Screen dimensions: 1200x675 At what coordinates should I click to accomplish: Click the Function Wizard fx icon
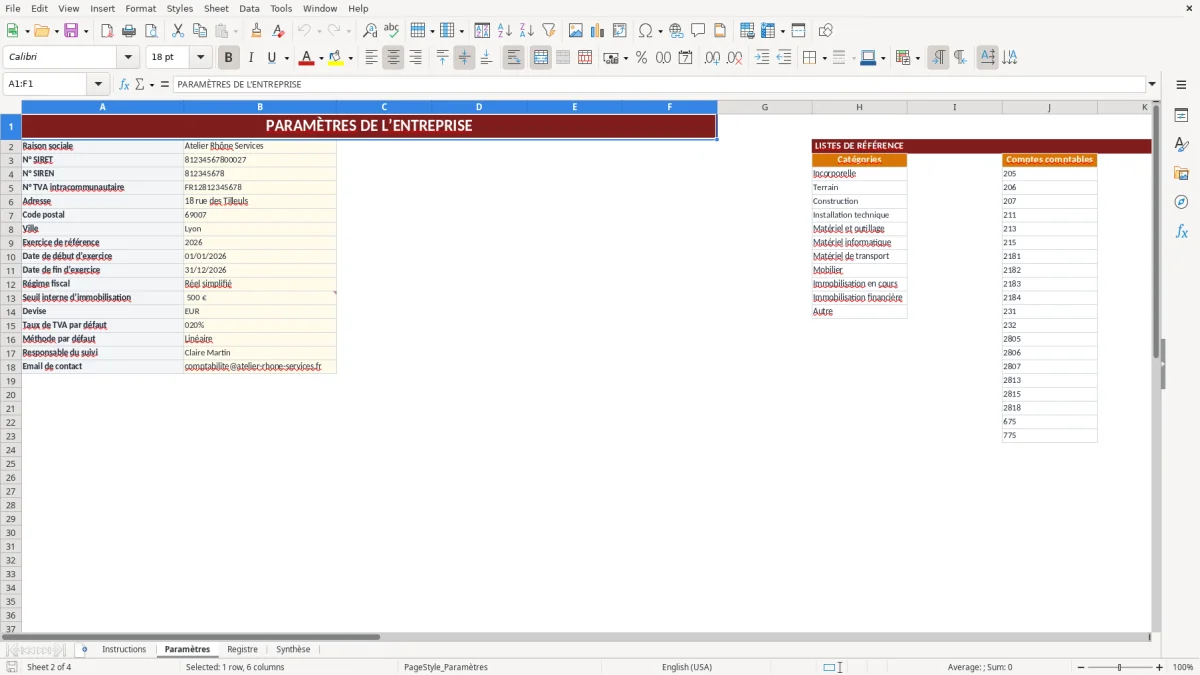pos(125,84)
